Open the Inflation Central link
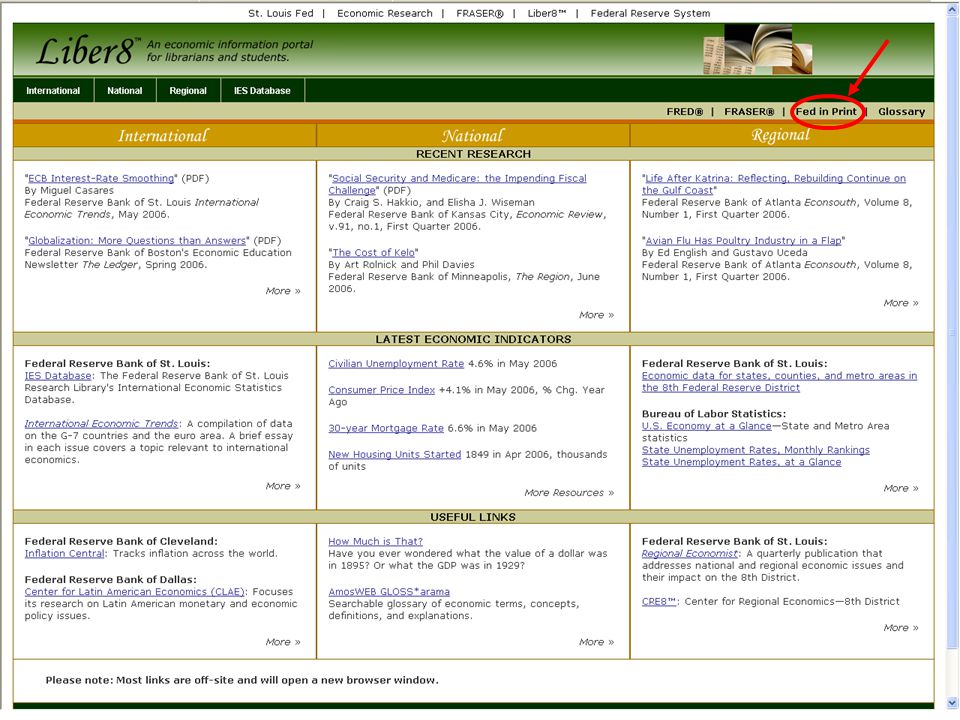The width and height of the screenshot is (960, 720). click(65, 553)
